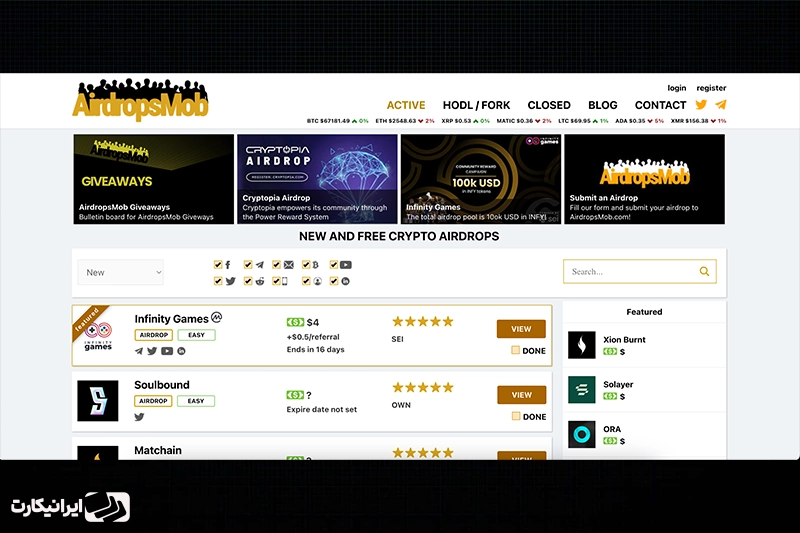800x533 pixels.
Task: Click the login link
Action: click(x=677, y=88)
